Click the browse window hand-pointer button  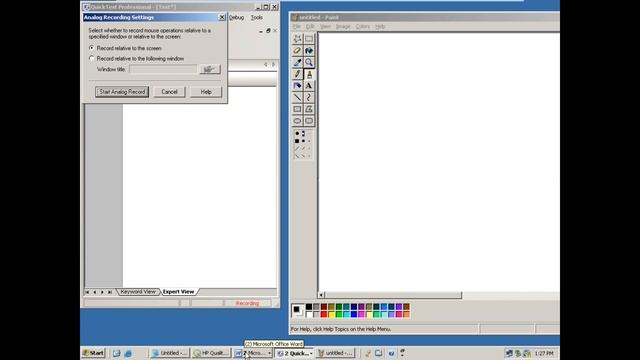210,69
